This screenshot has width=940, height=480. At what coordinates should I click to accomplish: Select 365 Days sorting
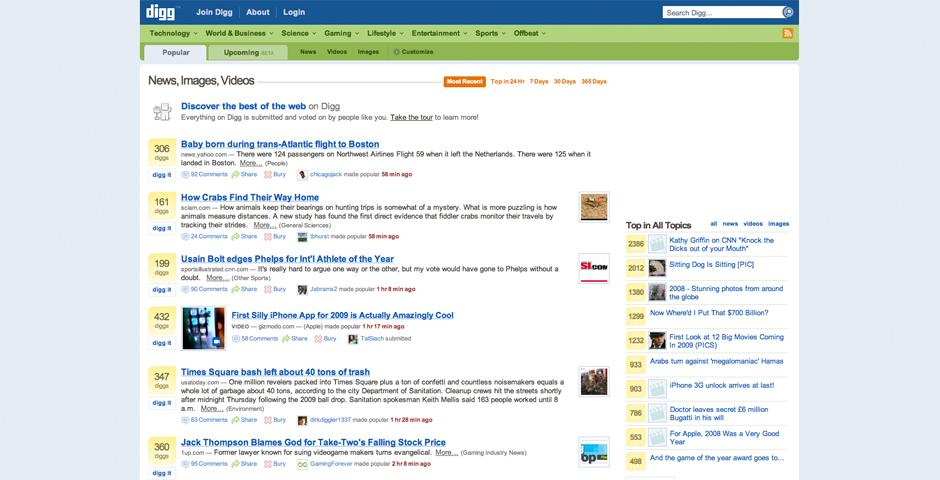pyautogui.click(x=593, y=81)
